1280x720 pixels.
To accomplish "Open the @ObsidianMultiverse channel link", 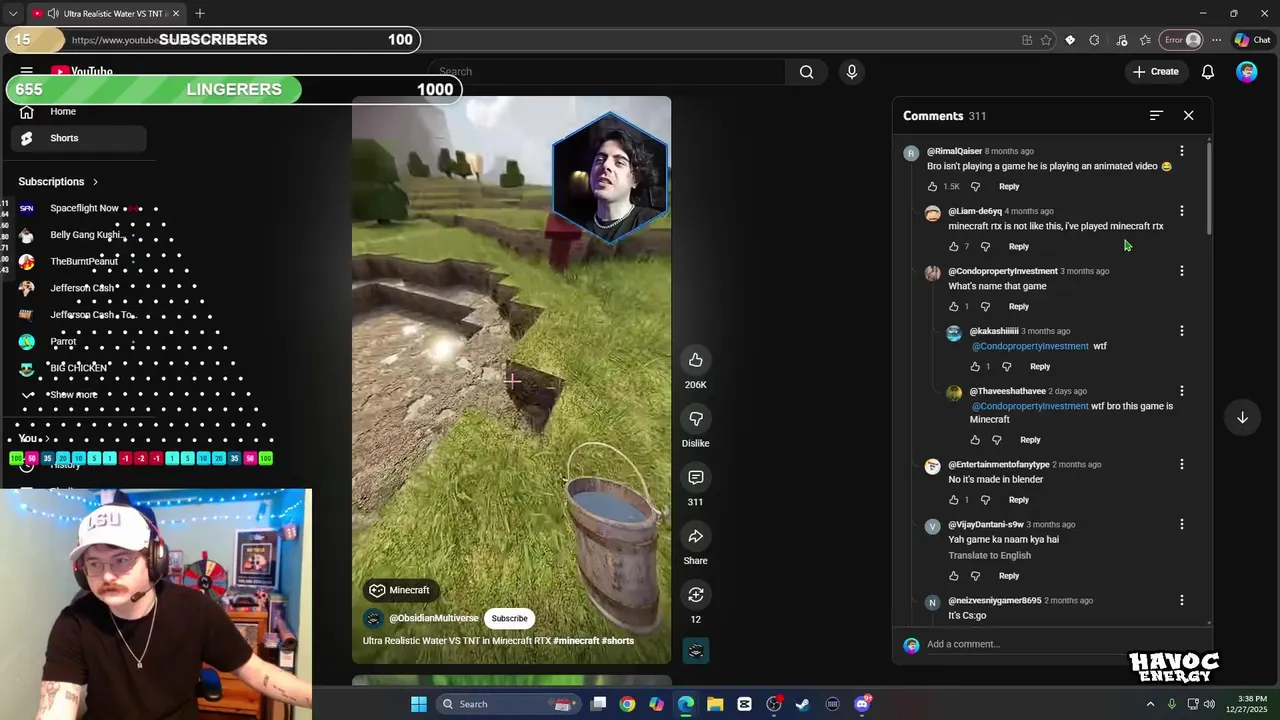I will [433, 618].
